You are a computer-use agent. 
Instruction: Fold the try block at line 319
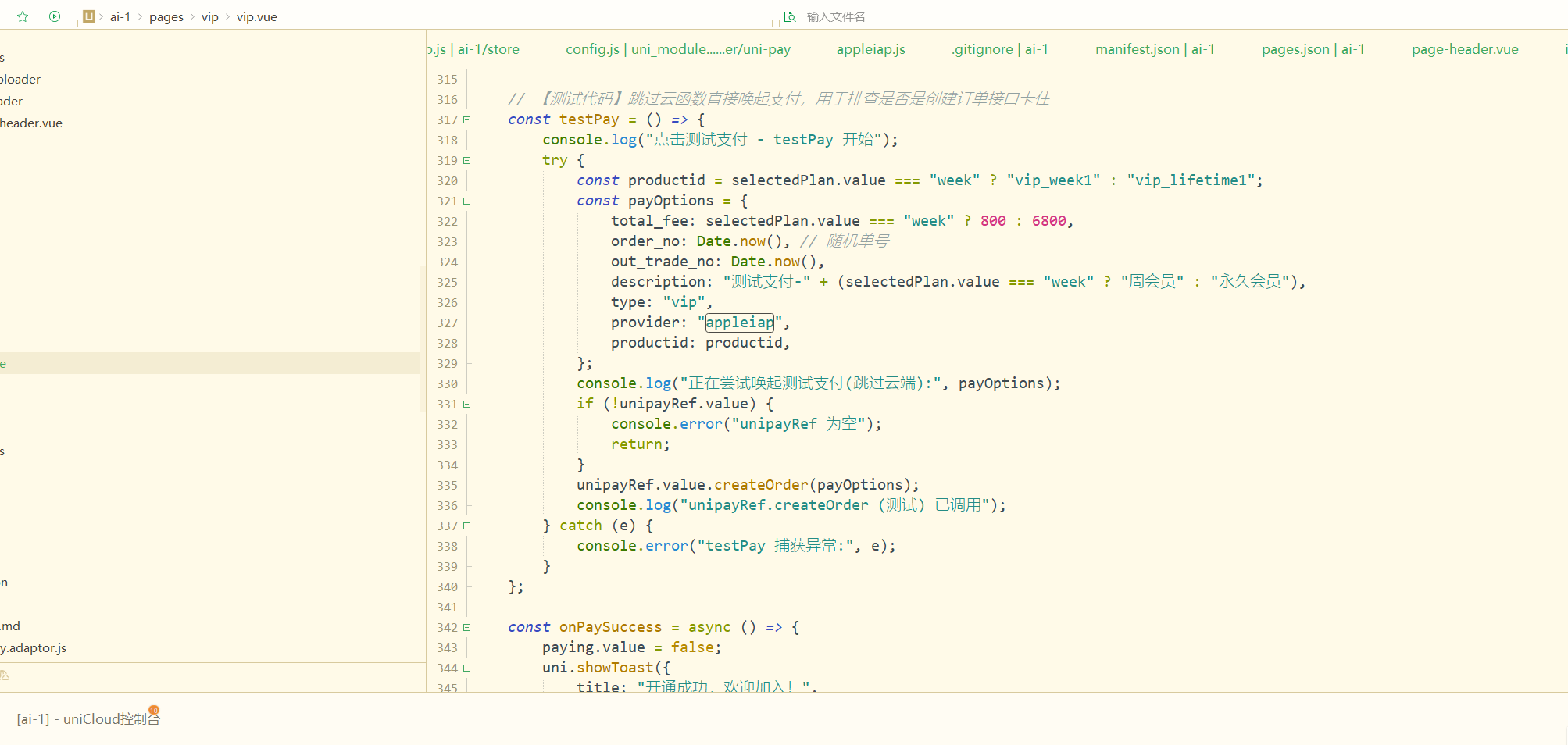[x=467, y=161]
